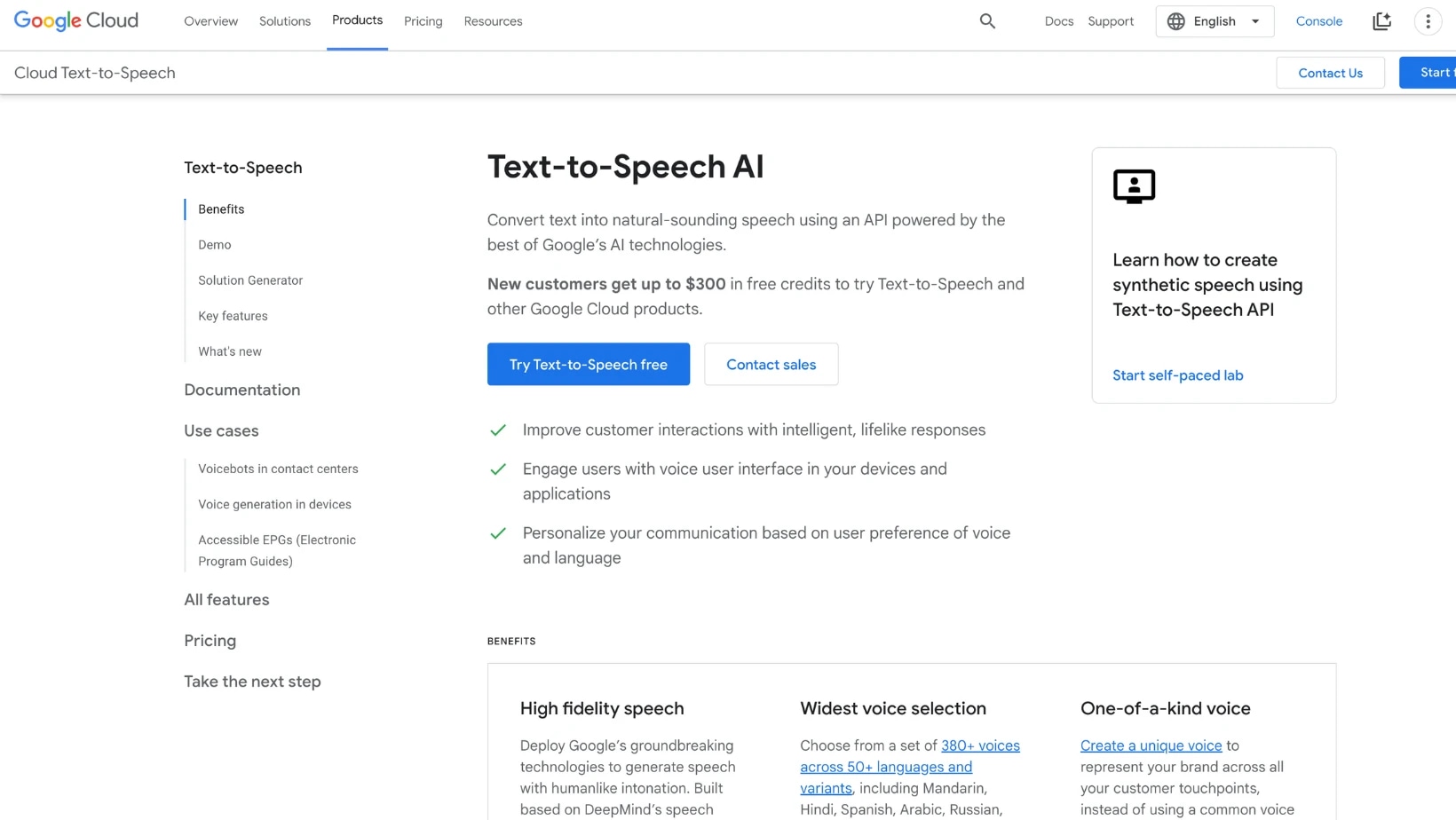Open Voicebots in contact centers item

pyautogui.click(x=278, y=469)
